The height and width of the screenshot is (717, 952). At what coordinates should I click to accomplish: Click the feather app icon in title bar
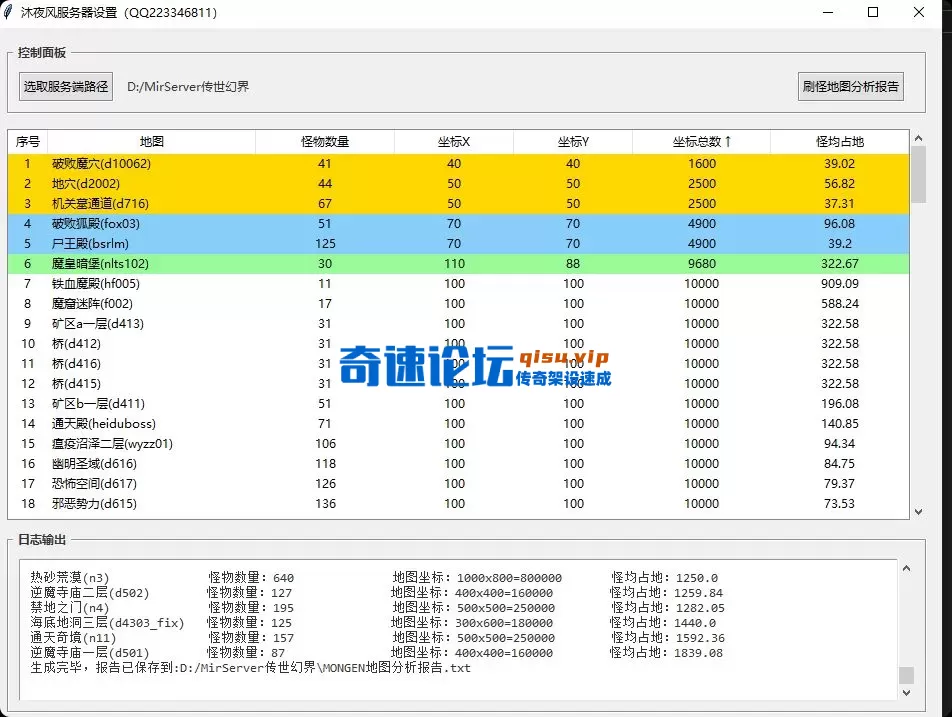(x=11, y=13)
